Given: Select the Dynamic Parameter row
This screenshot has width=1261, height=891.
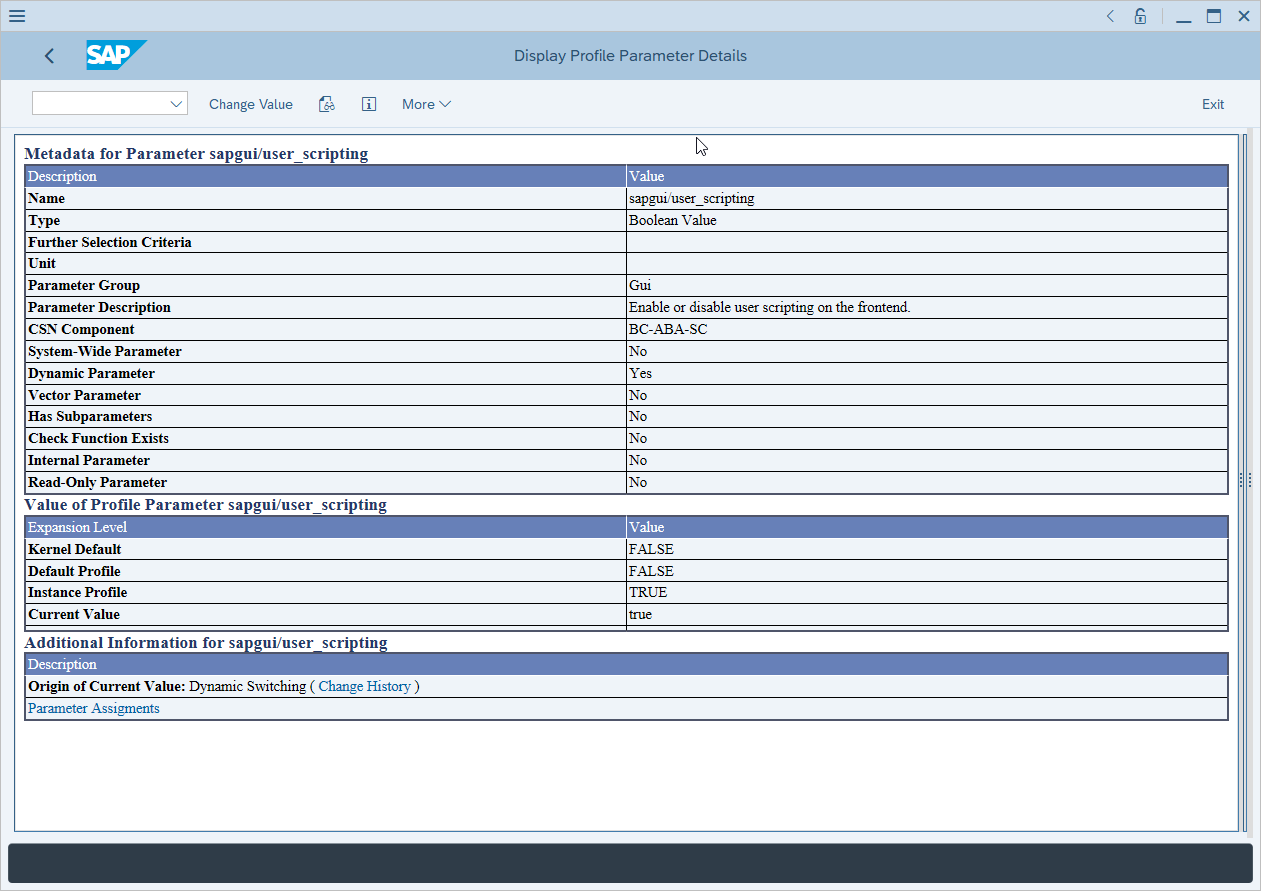Looking at the screenshot, I should (300, 373).
